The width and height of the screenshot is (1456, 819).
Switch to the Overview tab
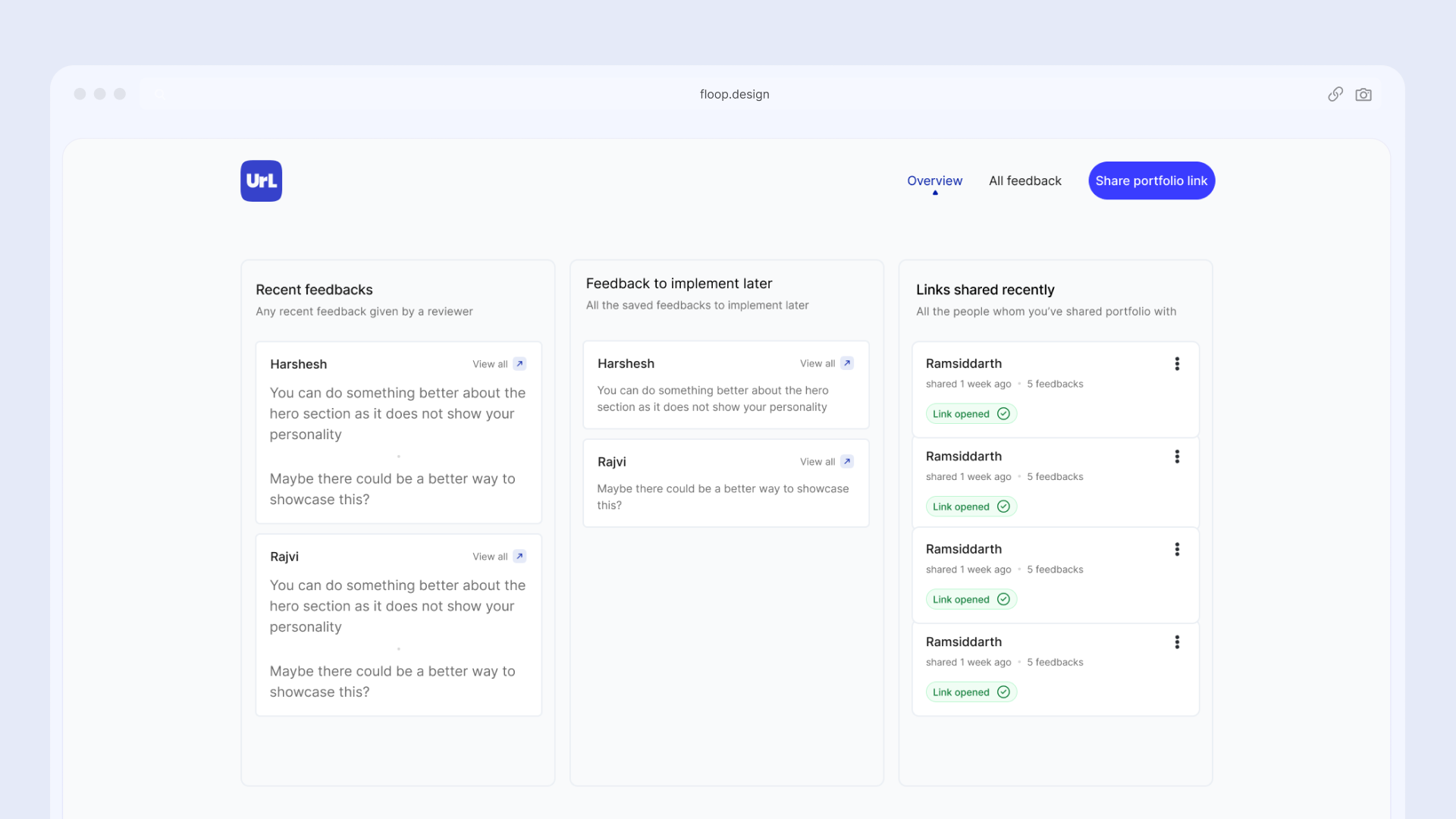click(x=934, y=180)
